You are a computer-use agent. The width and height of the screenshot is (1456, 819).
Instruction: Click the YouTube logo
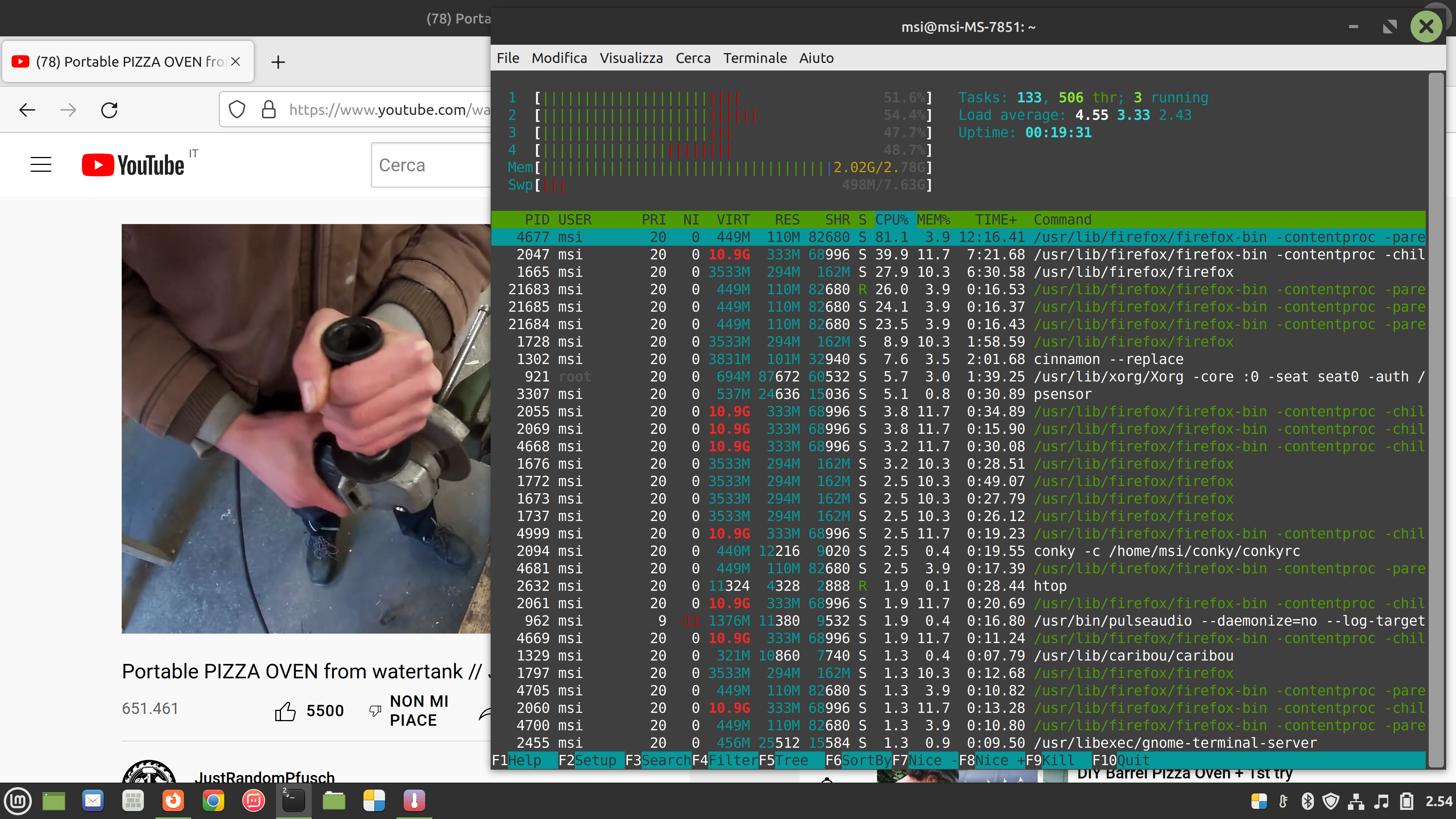tap(133, 165)
